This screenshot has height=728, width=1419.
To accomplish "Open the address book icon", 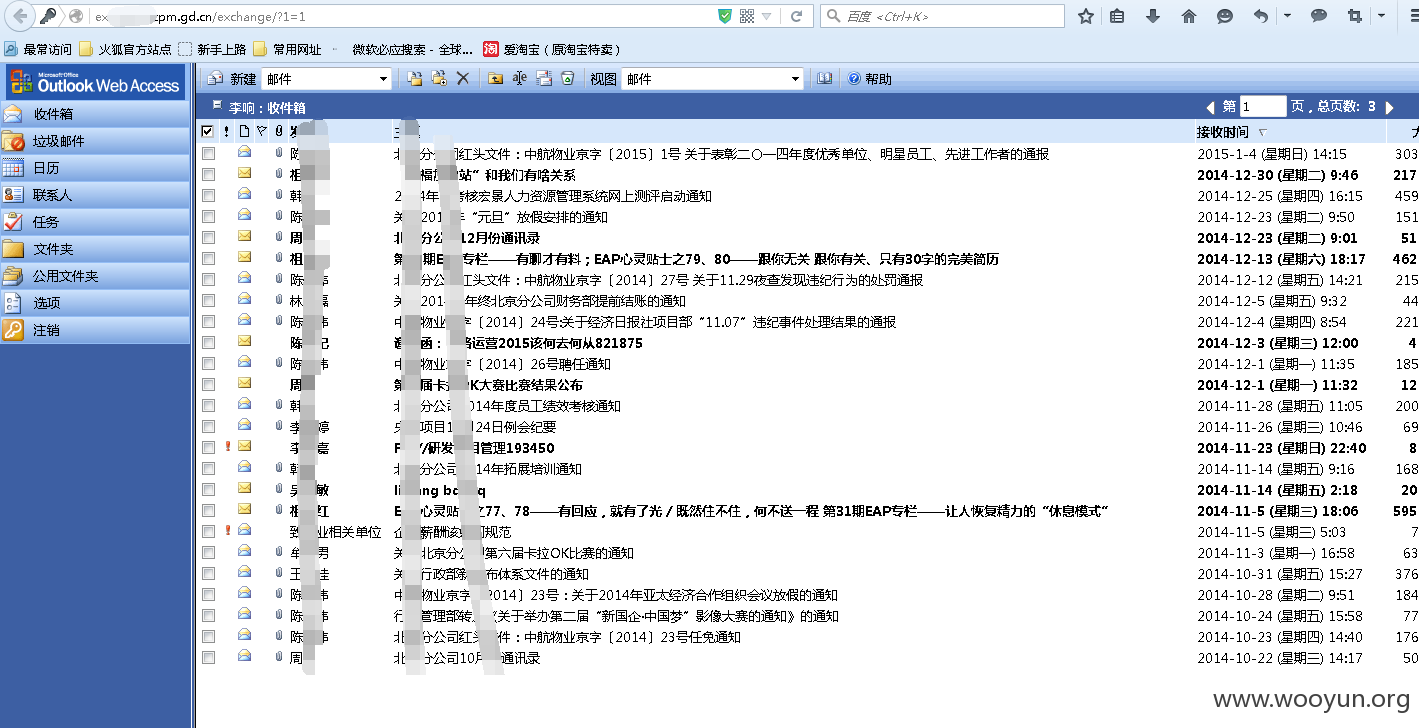I will pyautogui.click(x=824, y=79).
